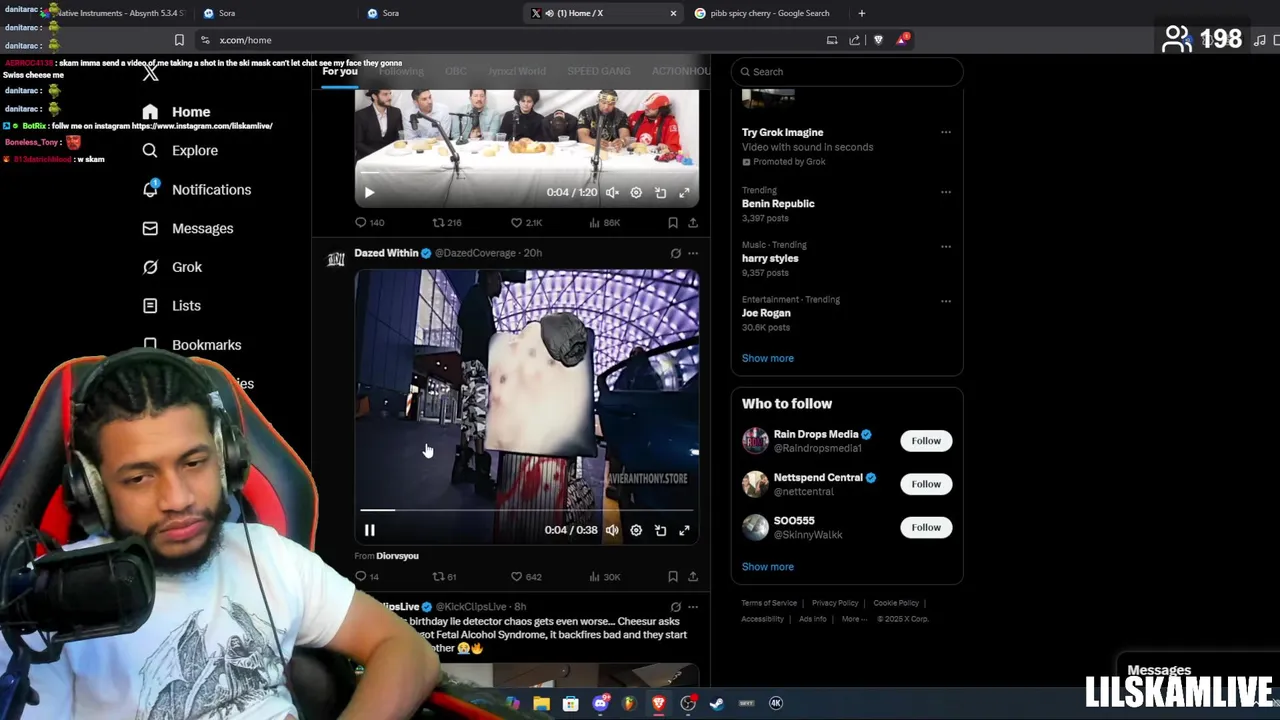Share the Dazed Within post
The image size is (1280, 720).
pos(692,577)
